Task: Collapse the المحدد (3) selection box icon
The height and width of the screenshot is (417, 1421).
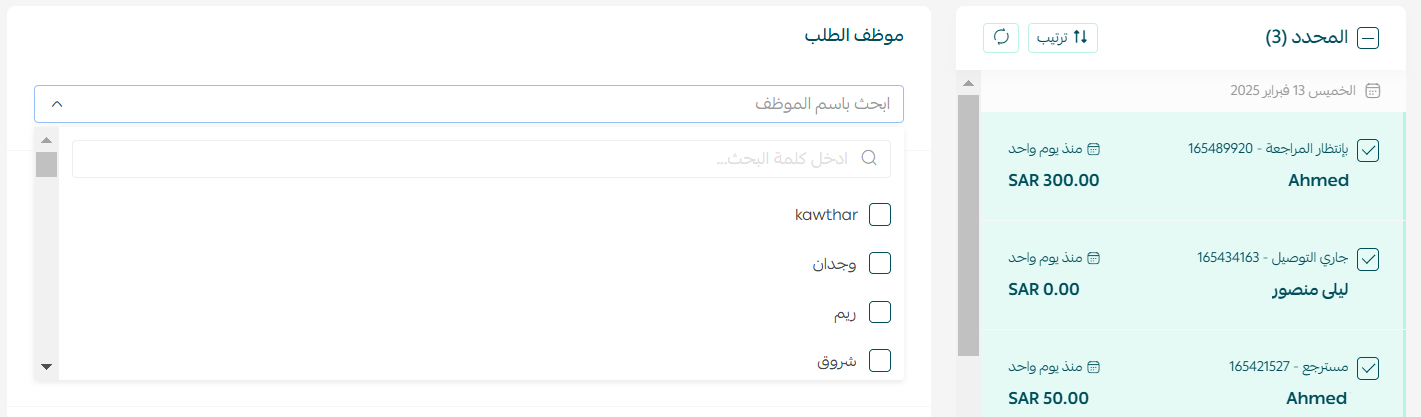Action: [1367, 38]
